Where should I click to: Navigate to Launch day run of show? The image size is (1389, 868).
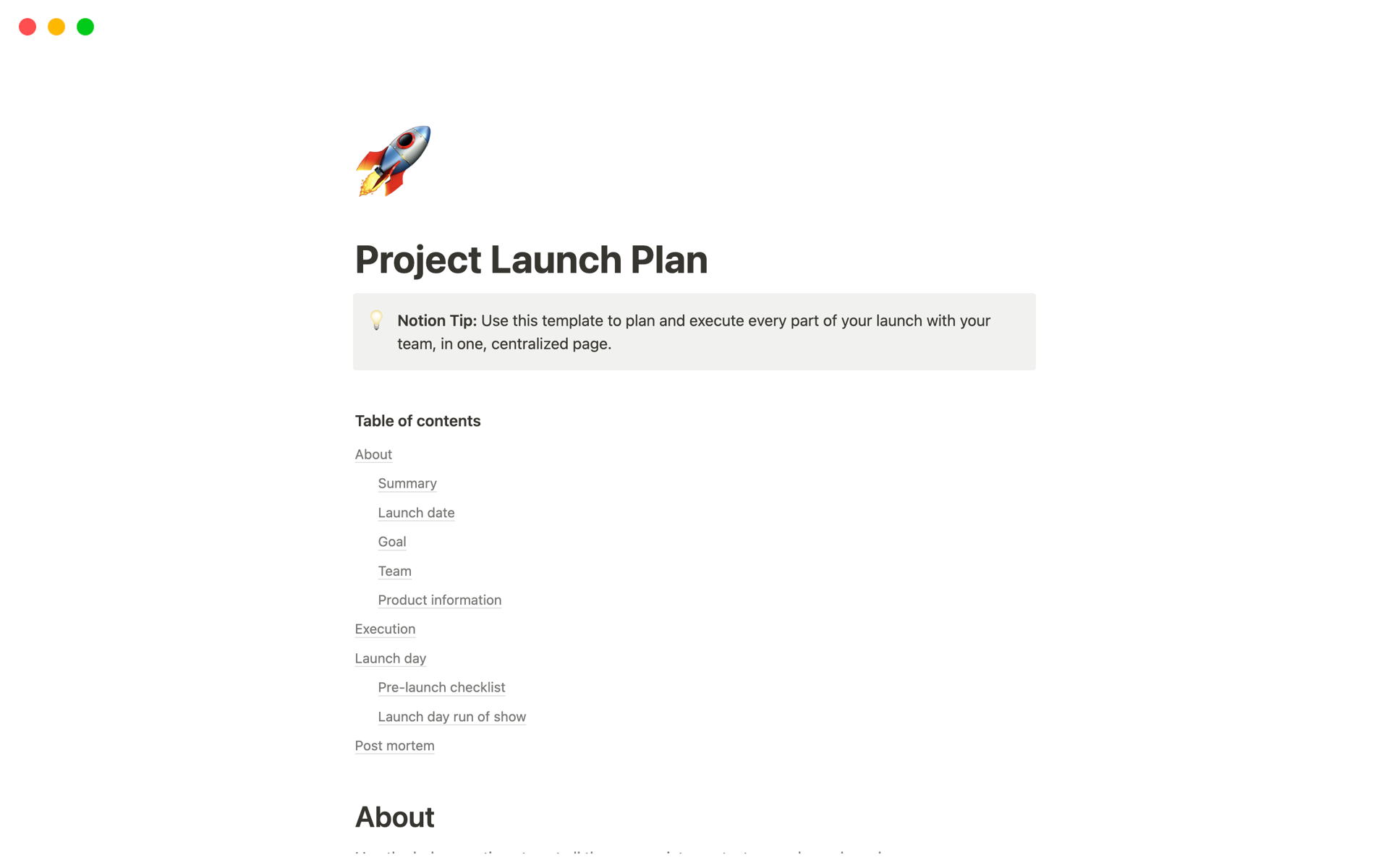coord(451,716)
